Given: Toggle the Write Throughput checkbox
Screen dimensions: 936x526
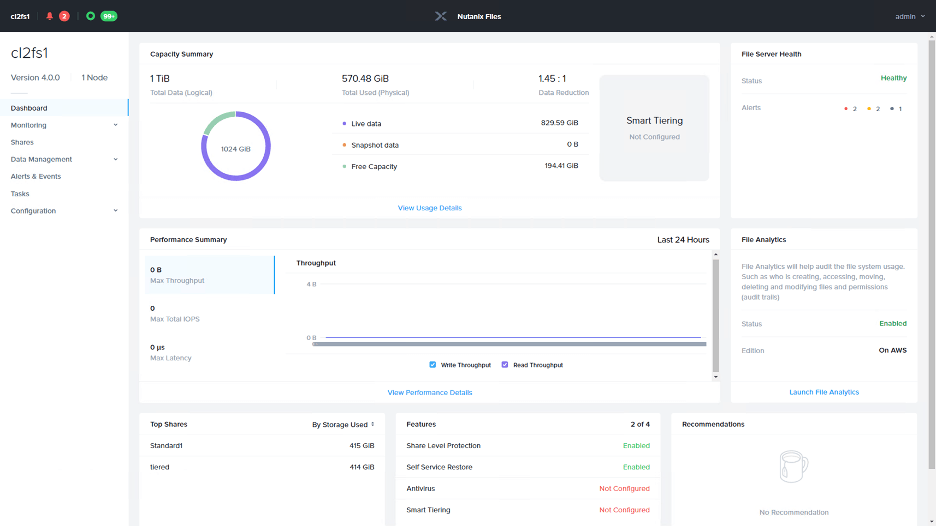Looking at the screenshot, I should click(x=433, y=365).
